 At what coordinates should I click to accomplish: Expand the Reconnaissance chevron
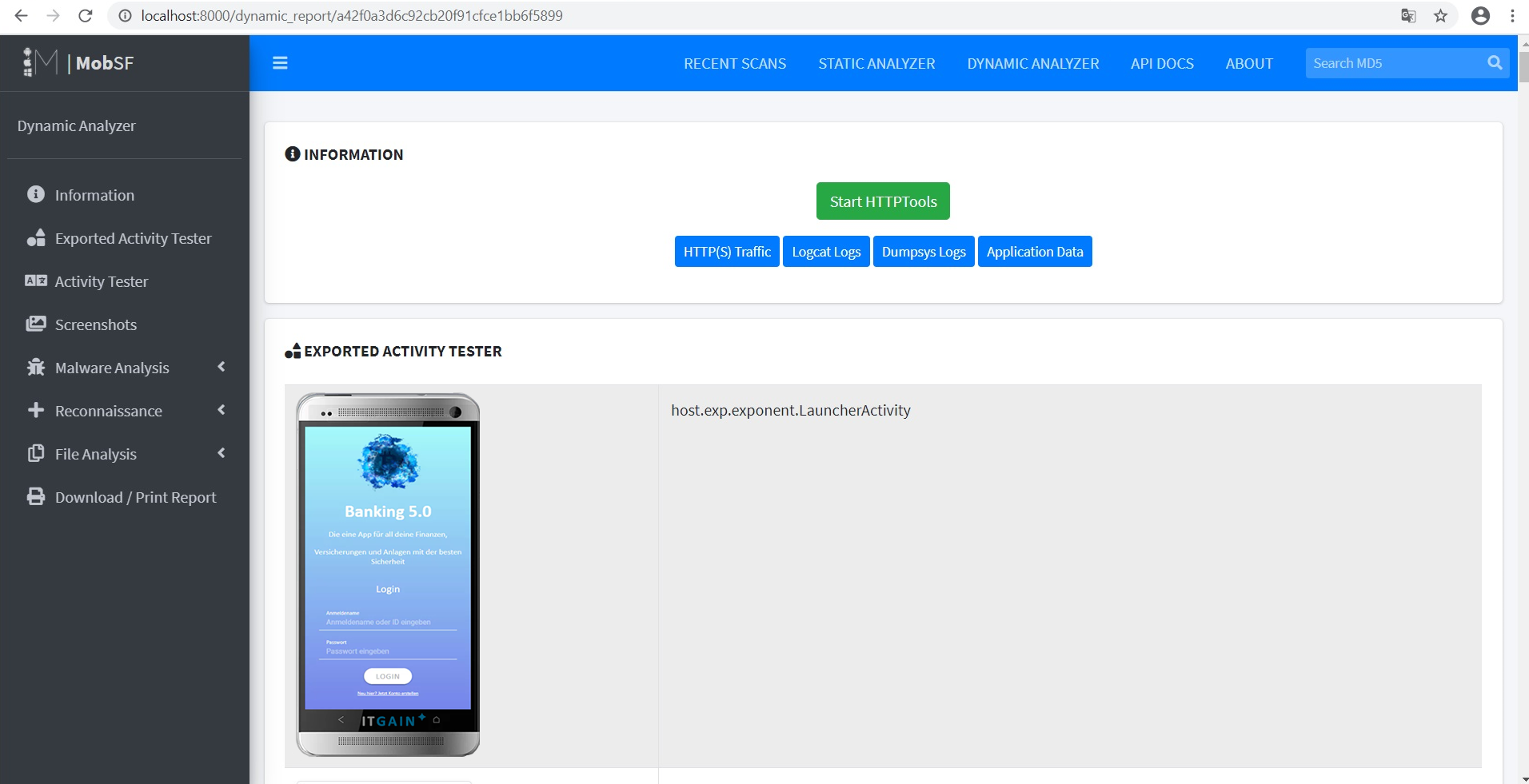pos(222,410)
